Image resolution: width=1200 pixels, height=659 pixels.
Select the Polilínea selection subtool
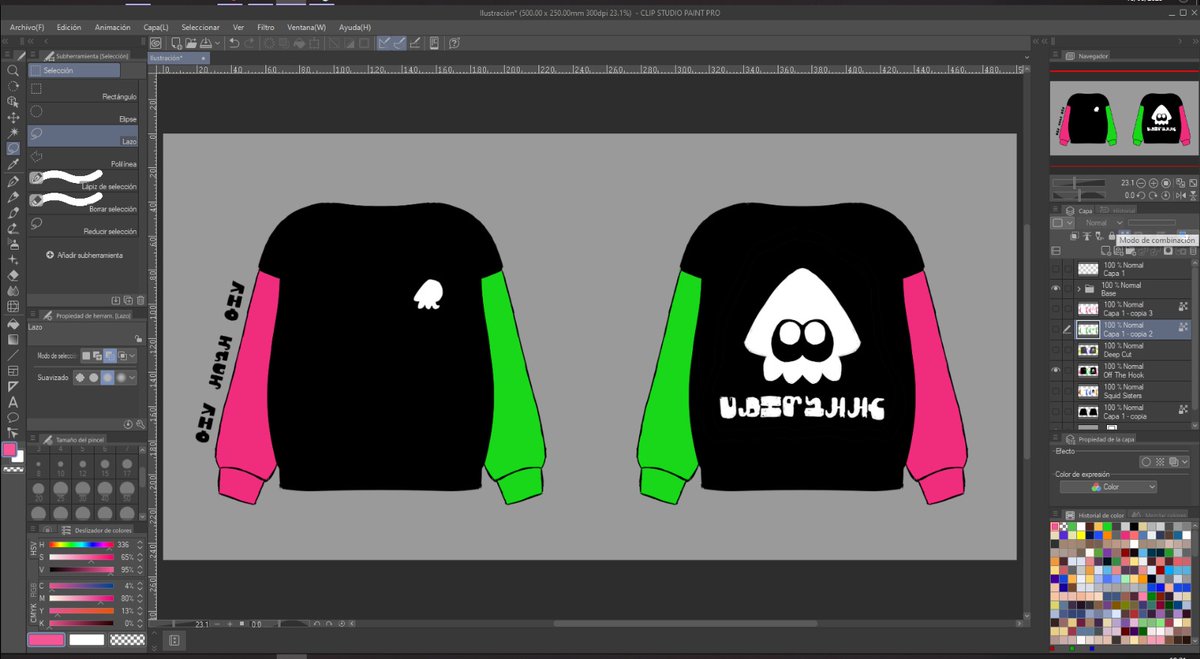coord(83,160)
